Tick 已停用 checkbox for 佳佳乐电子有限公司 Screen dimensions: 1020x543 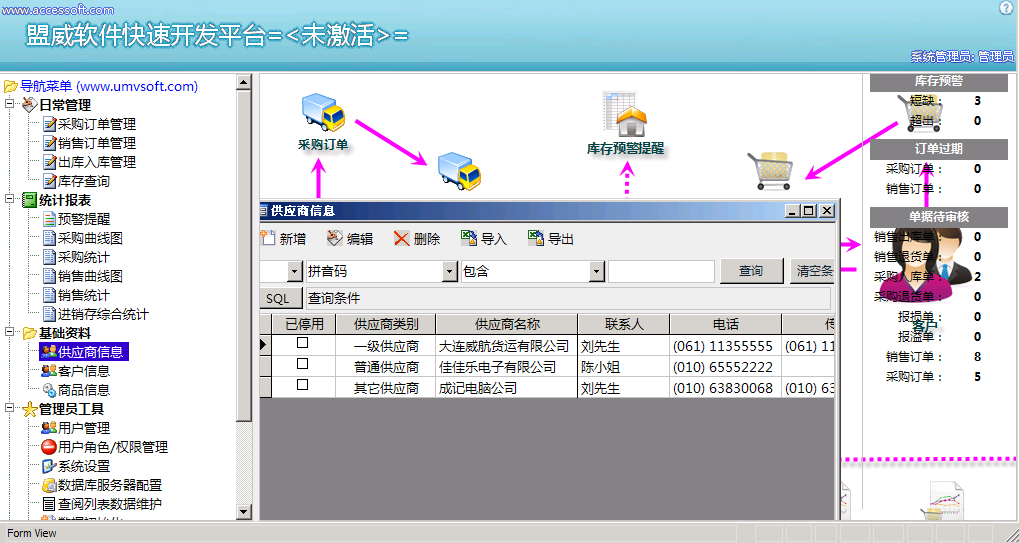pyautogui.click(x=302, y=364)
